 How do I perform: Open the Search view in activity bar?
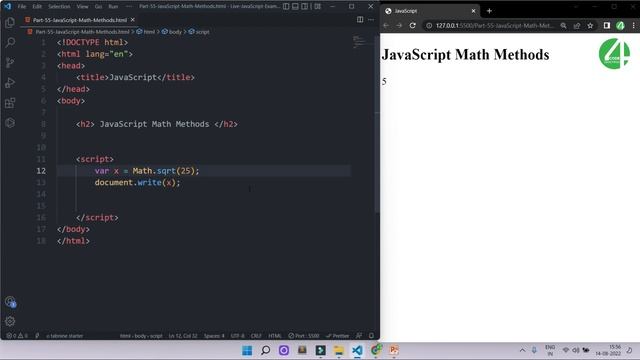tap(10, 42)
